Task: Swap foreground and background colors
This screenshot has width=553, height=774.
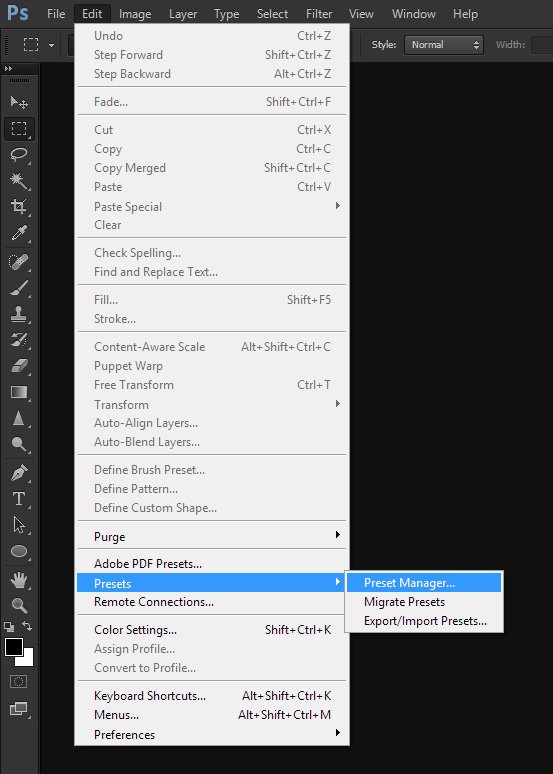Action: [x=27, y=626]
